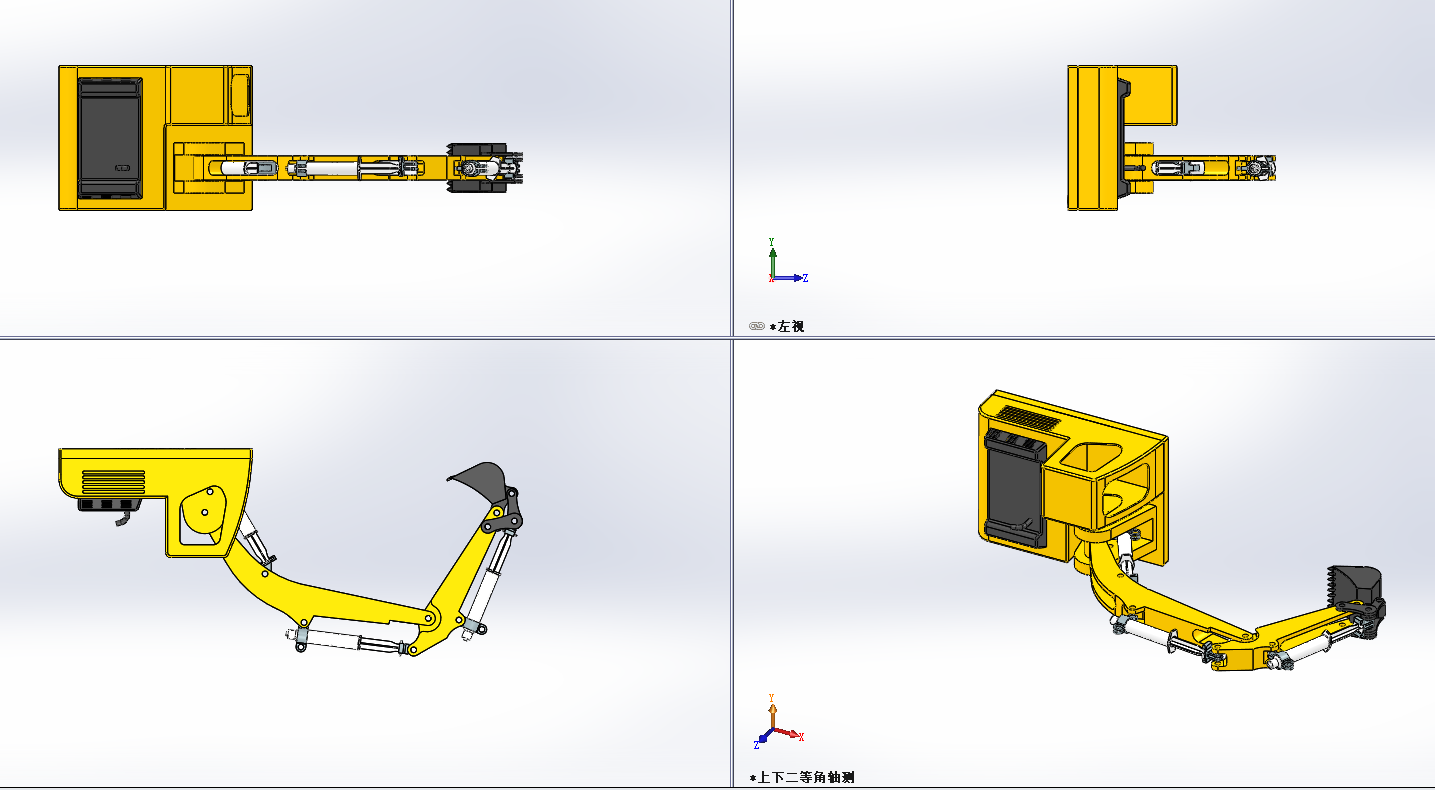This screenshot has height=790, width=1435.
Task: Click the coordinate triad above "*上下二等角轴测"
Action: 779,721
